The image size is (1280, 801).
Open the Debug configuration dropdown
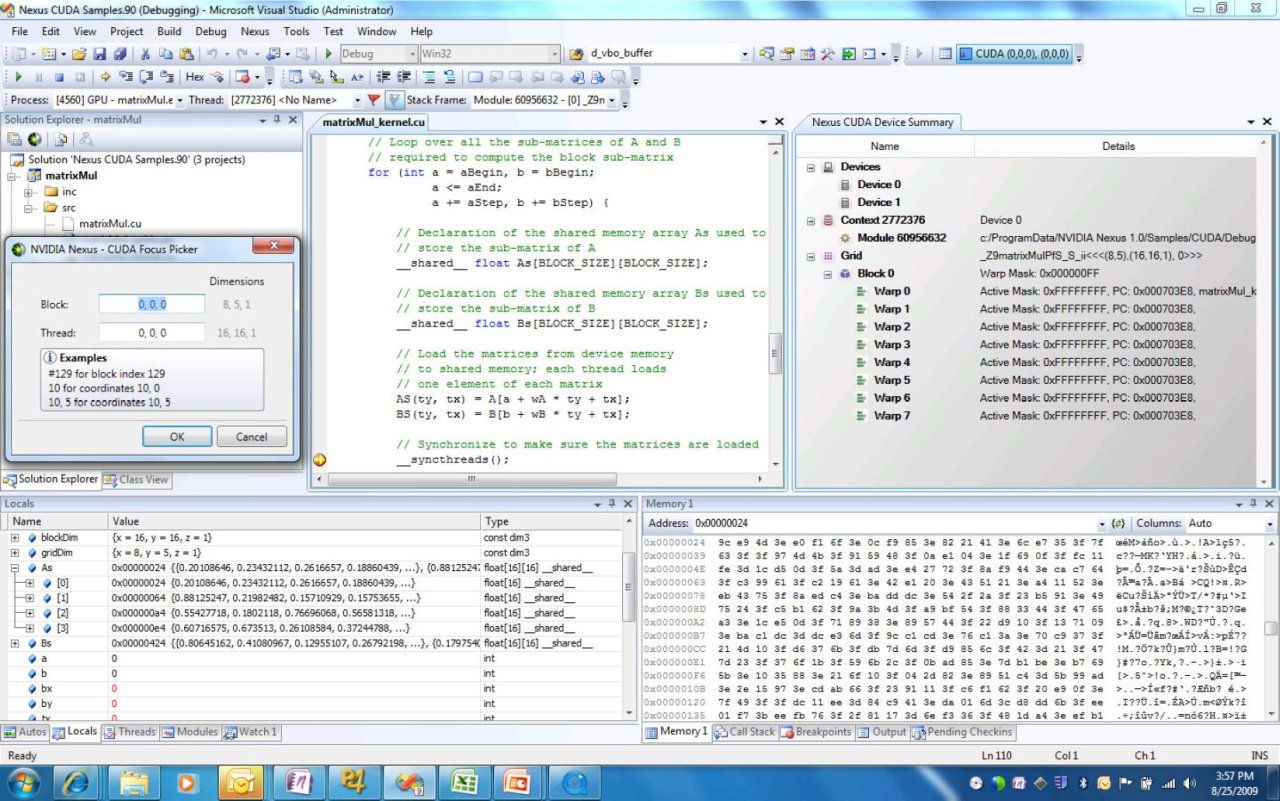pos(411,54)
